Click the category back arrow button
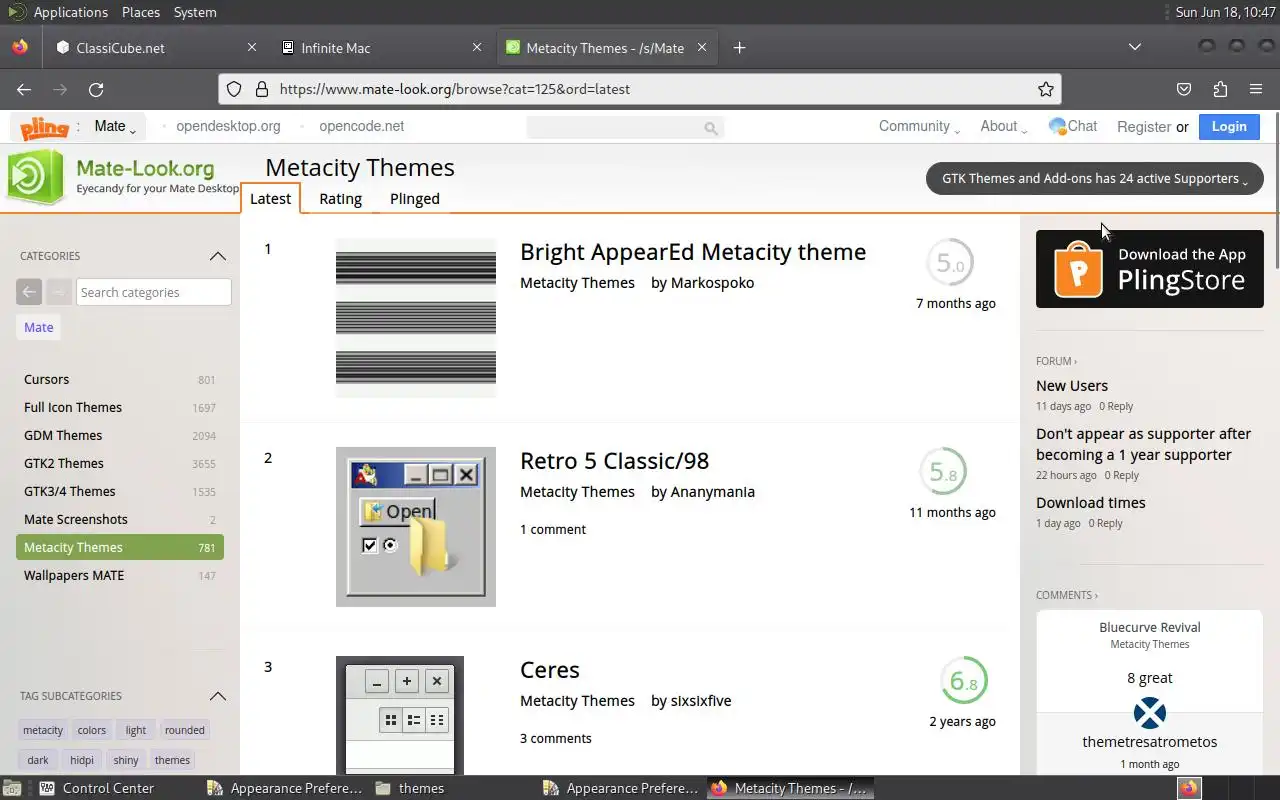The width and height of the screenshot is (1280, 800). point(29,292)
